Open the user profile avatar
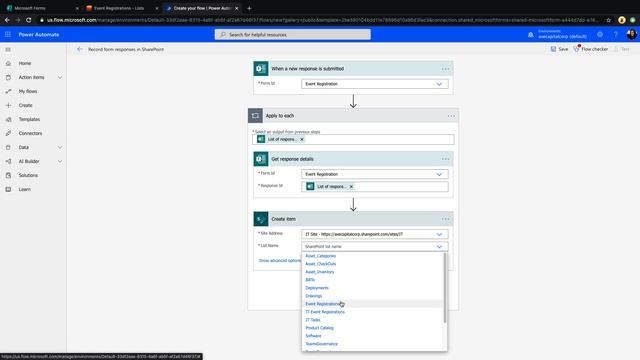The image size is (640, 360). pyautogui.click(x=631, y=35)
